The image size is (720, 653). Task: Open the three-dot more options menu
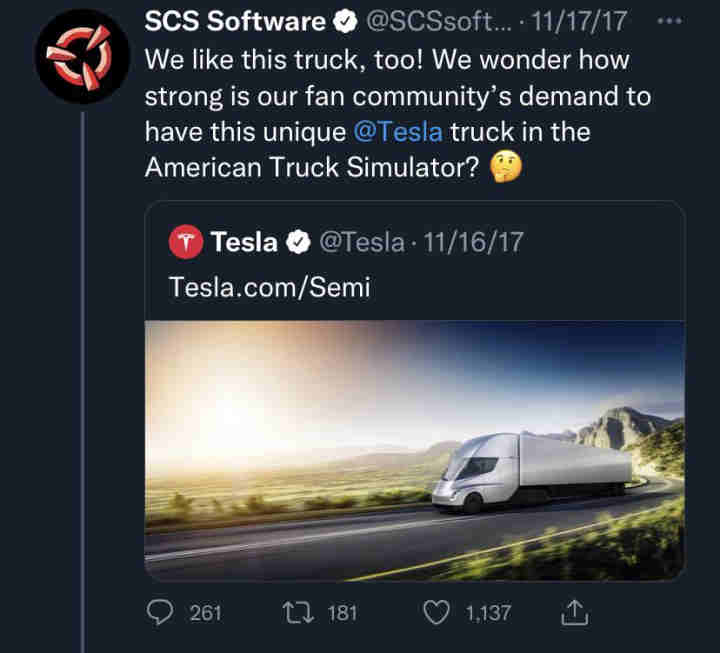coord(683,22)
